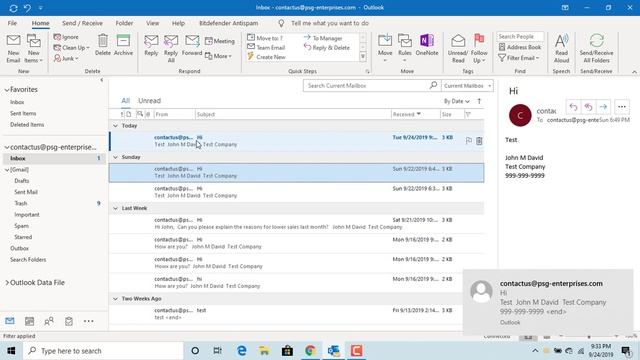The image size is (640, 360).
Task: Open Sent Mail folder
Action: coord(26,192)
